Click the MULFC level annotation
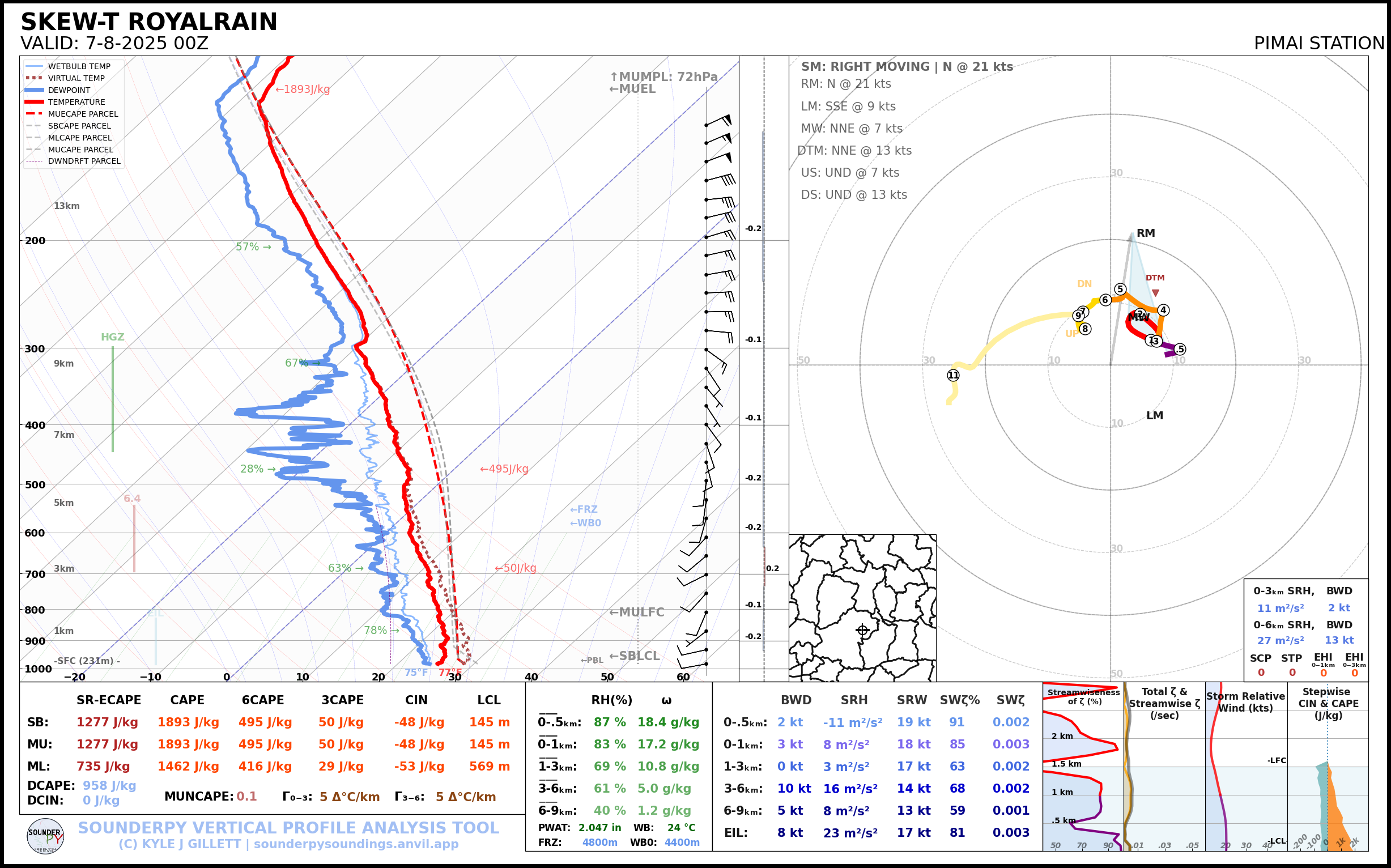 click(x=636, y=612)
